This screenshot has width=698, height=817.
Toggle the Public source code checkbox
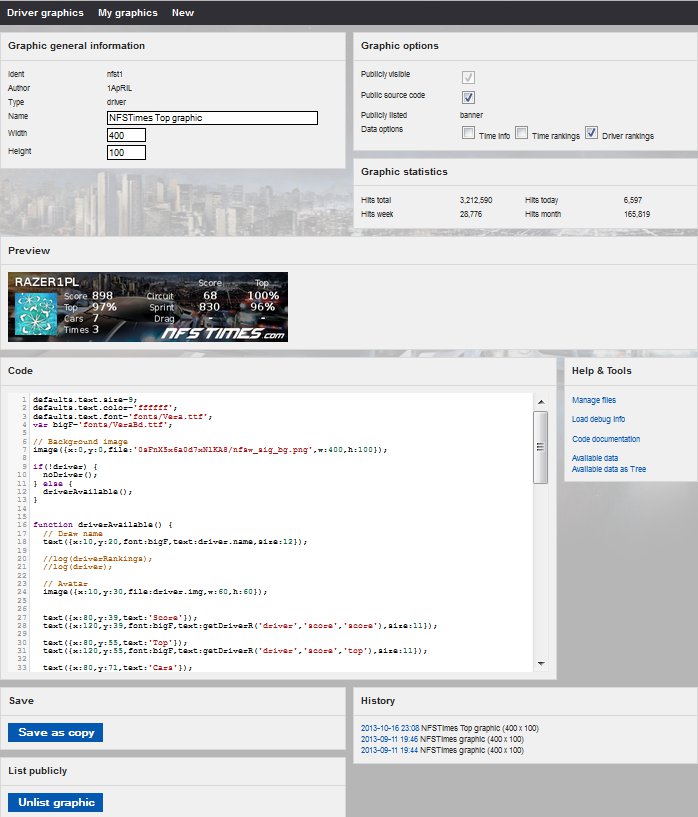(468, 97)
